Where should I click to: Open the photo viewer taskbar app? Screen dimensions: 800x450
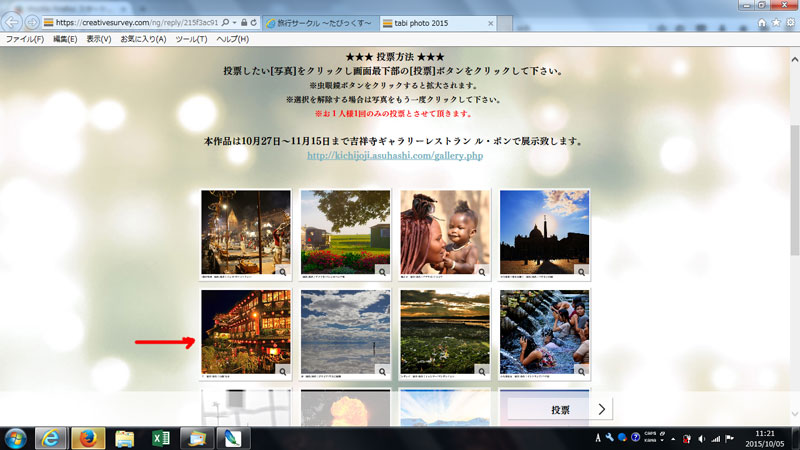coord(197,438)
